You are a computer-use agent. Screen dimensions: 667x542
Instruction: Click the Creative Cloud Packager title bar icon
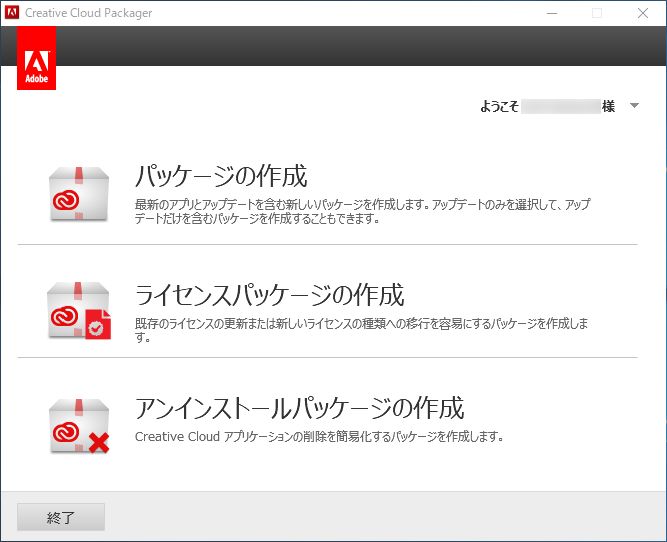(12, 13)
